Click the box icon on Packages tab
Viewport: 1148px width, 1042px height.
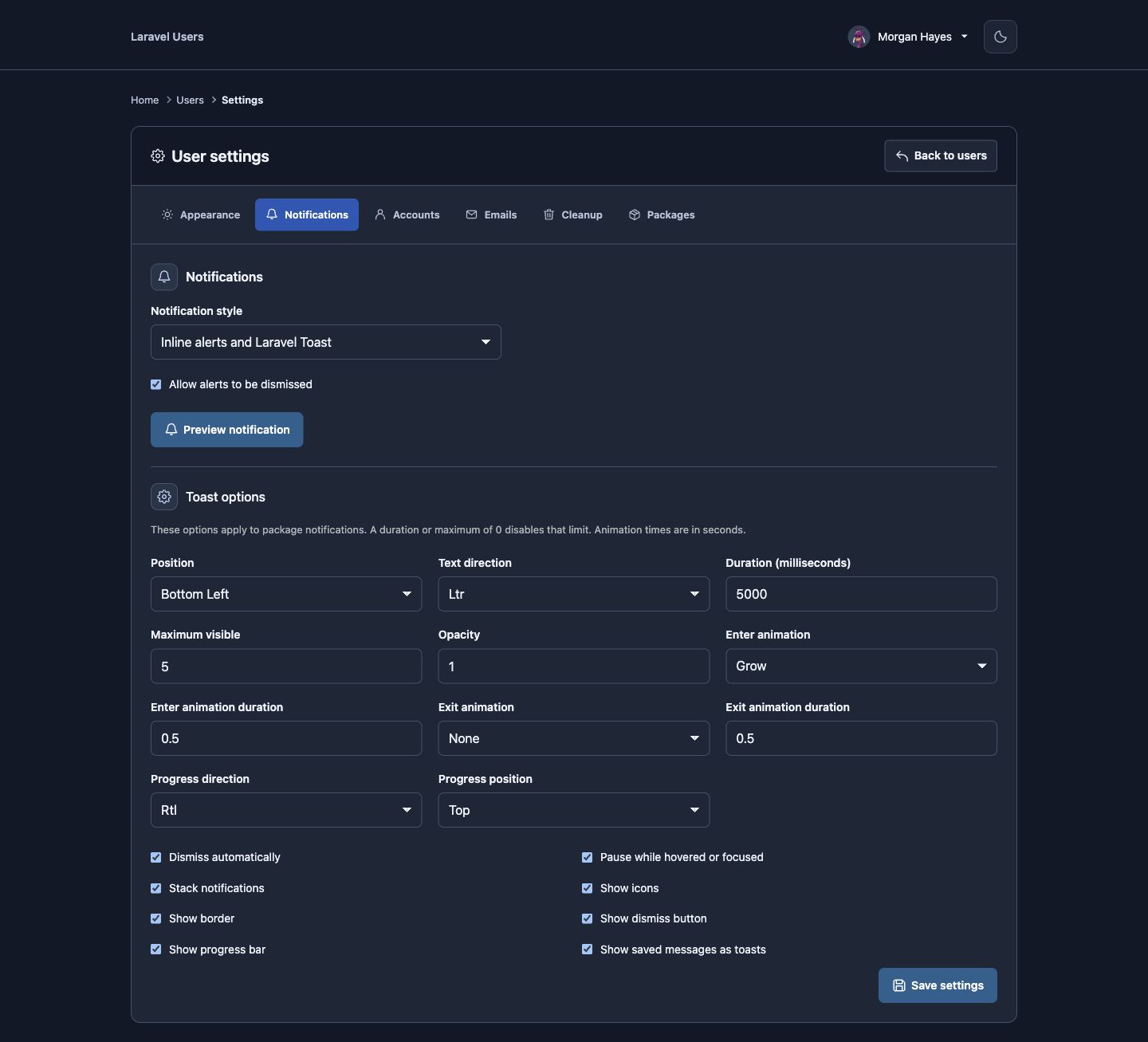(x=635, y=214)
